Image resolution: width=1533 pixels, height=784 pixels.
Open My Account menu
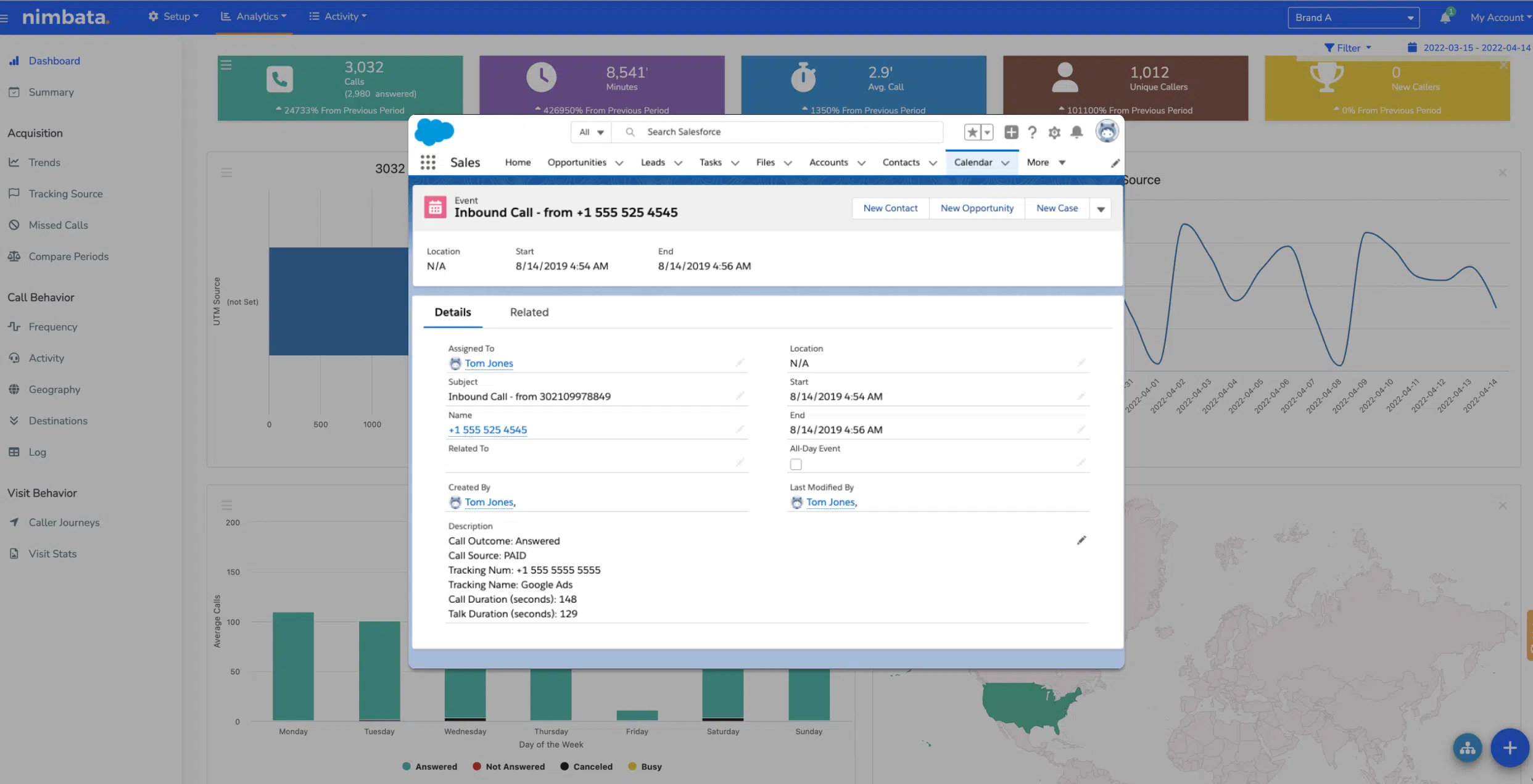point(1501,17)
